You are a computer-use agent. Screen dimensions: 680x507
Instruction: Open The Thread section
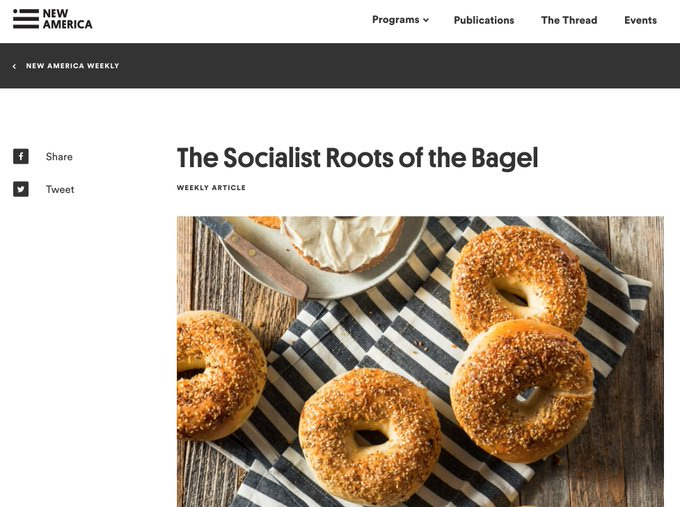569,20
